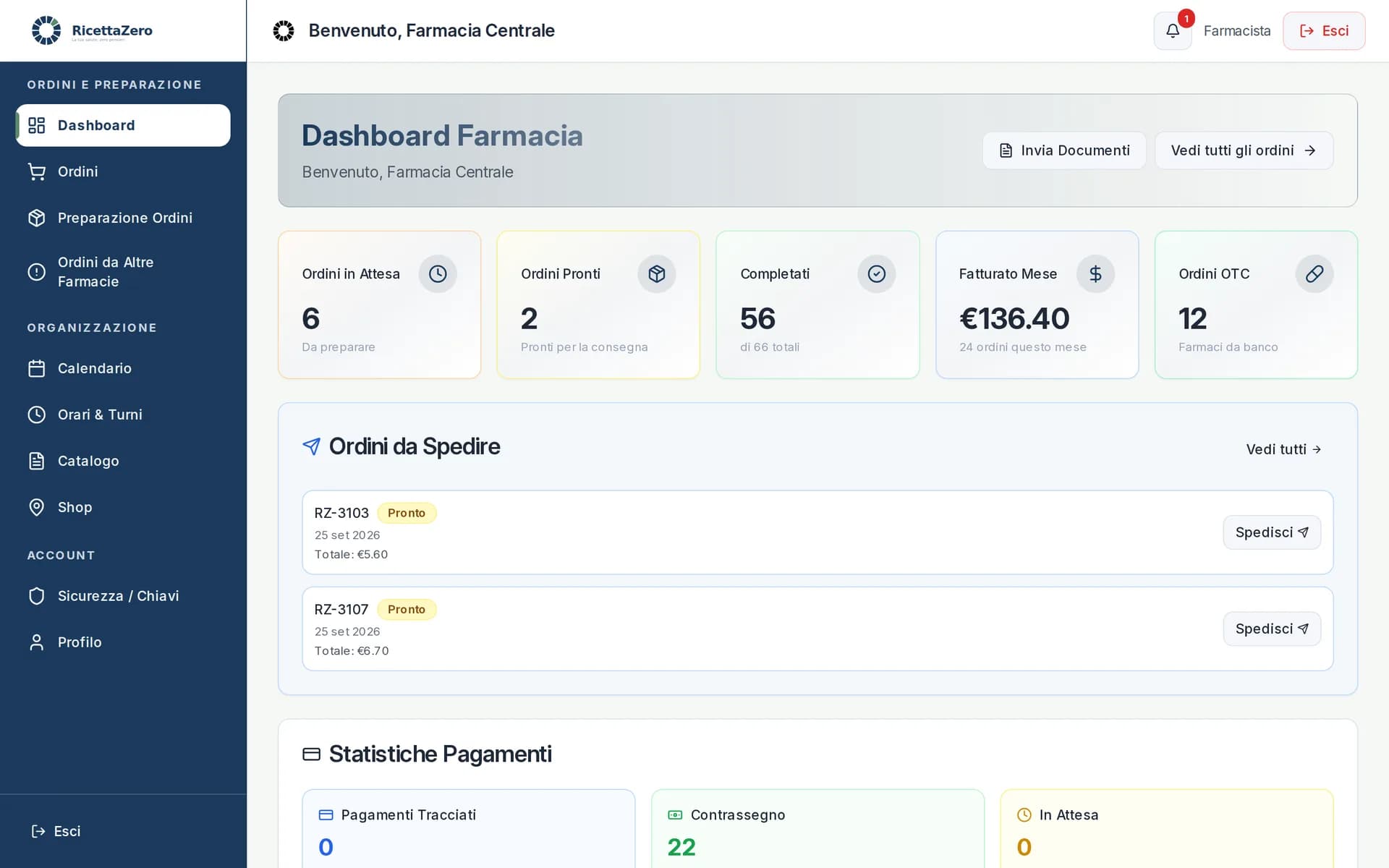Screen dimensions: 1389x868
Task: Click the Pronto badge on RZ-3107
Action: [x=407, y=610]
